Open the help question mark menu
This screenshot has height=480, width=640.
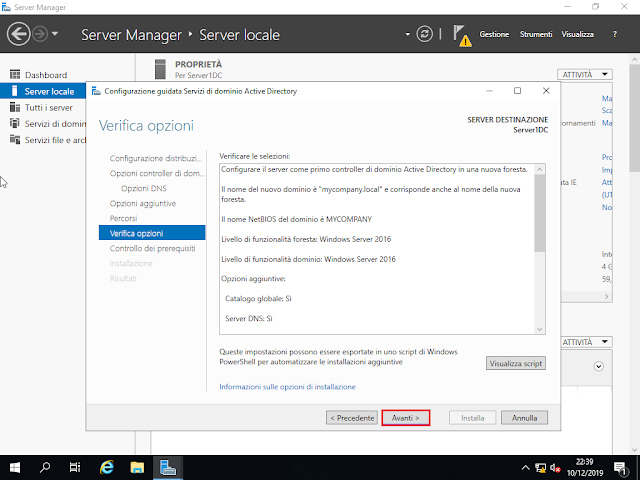615,34
